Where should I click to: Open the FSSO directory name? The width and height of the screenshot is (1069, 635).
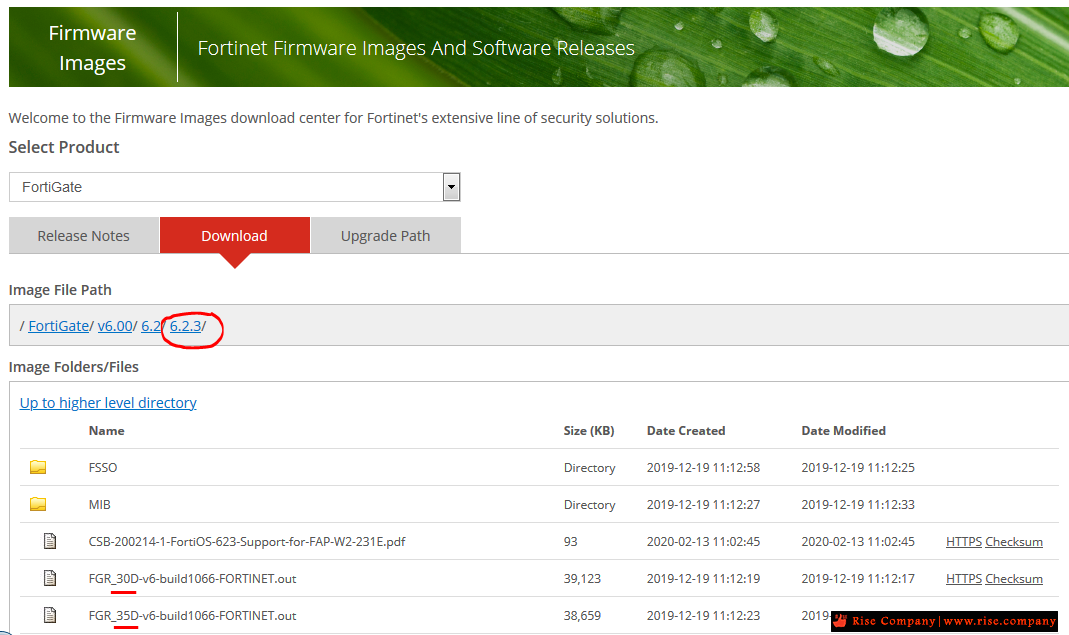point(103,468)
